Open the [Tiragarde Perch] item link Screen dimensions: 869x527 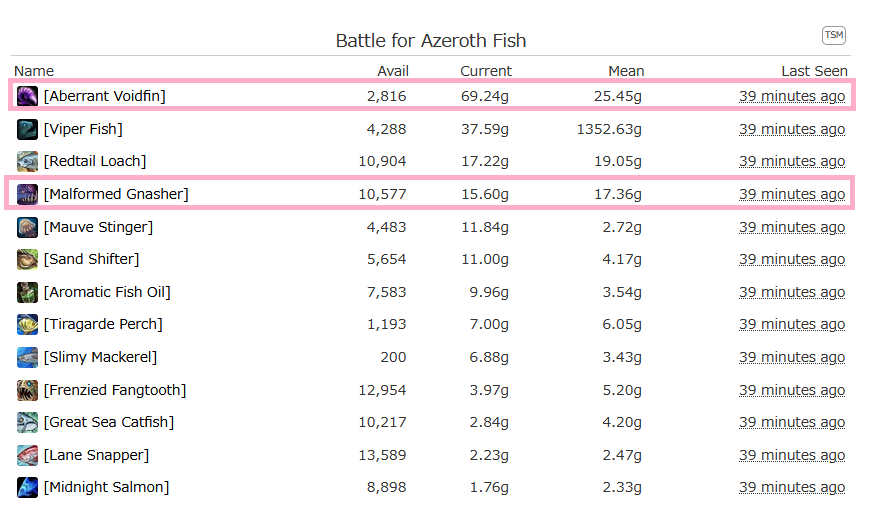(x=103, y=324)
